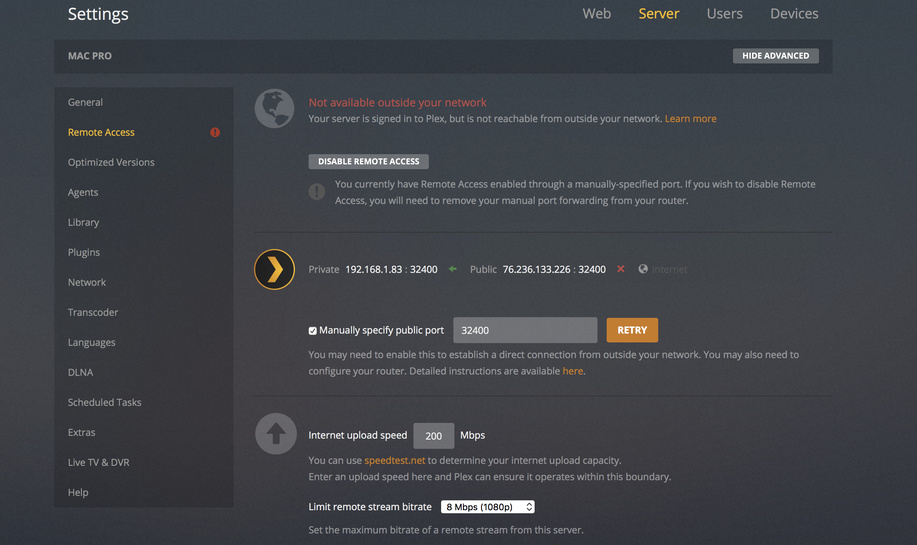Click the upload arrow circle icon
Viewport: 917px width, 545px height.
coord(276,434)
